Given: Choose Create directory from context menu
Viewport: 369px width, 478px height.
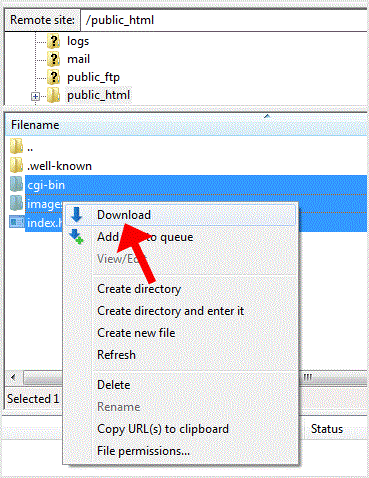Looking at the screenshot, I should coord(139,289).
